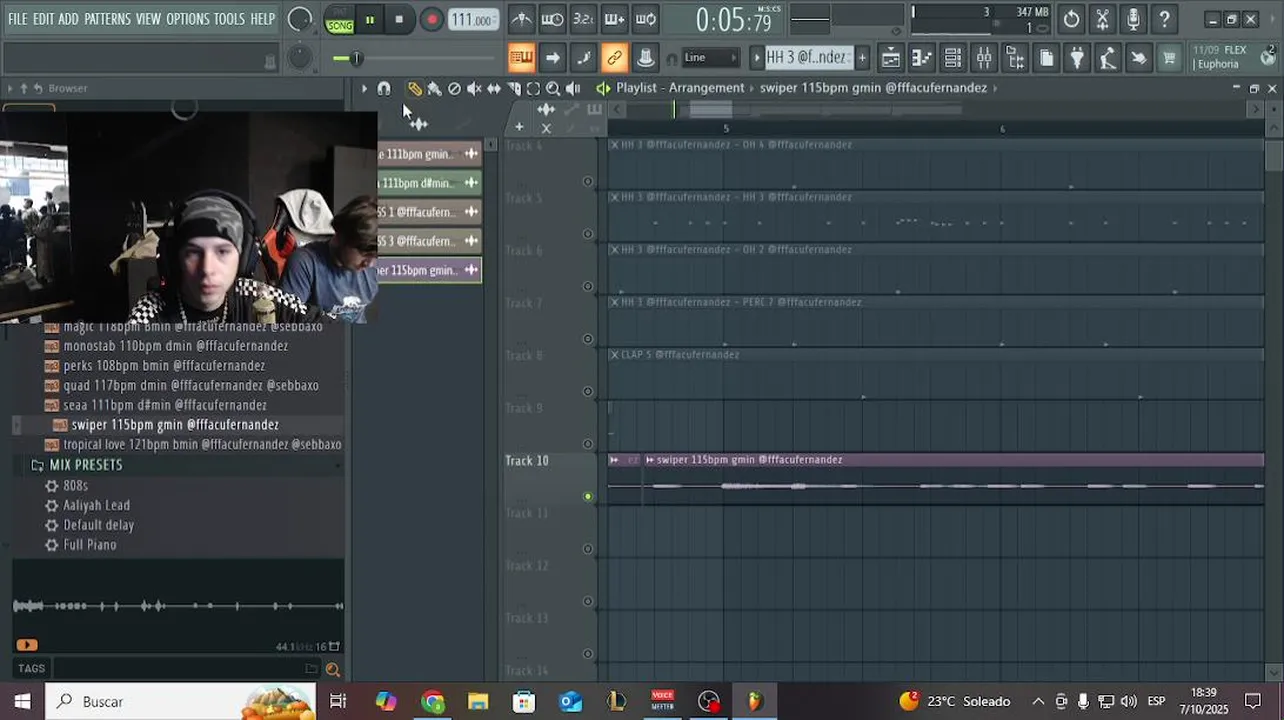Open the PATTERNS menu
The width and height of the screenshot is (1284, 720).
click(107, 19)
